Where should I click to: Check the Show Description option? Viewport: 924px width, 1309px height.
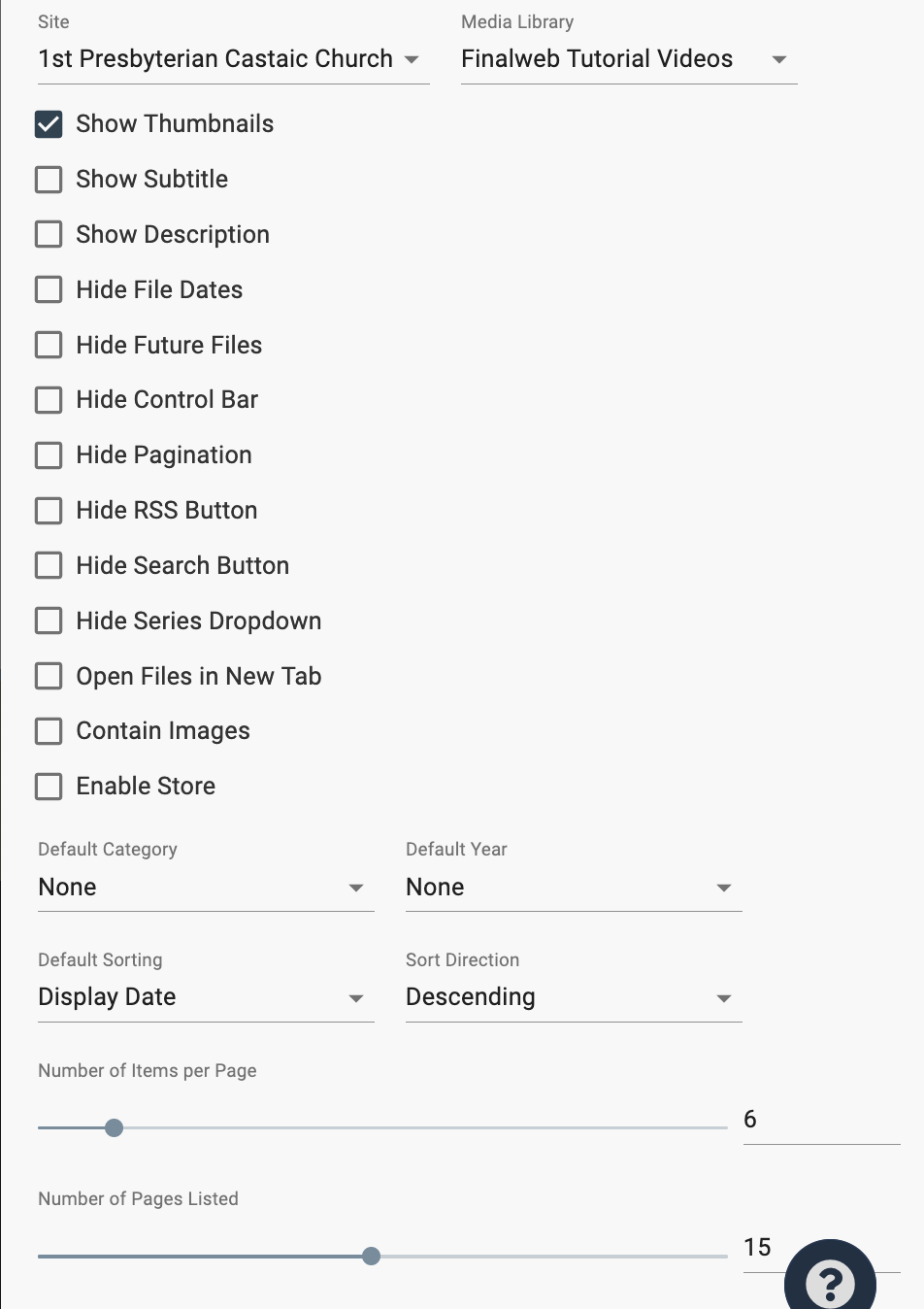(49, 235)
